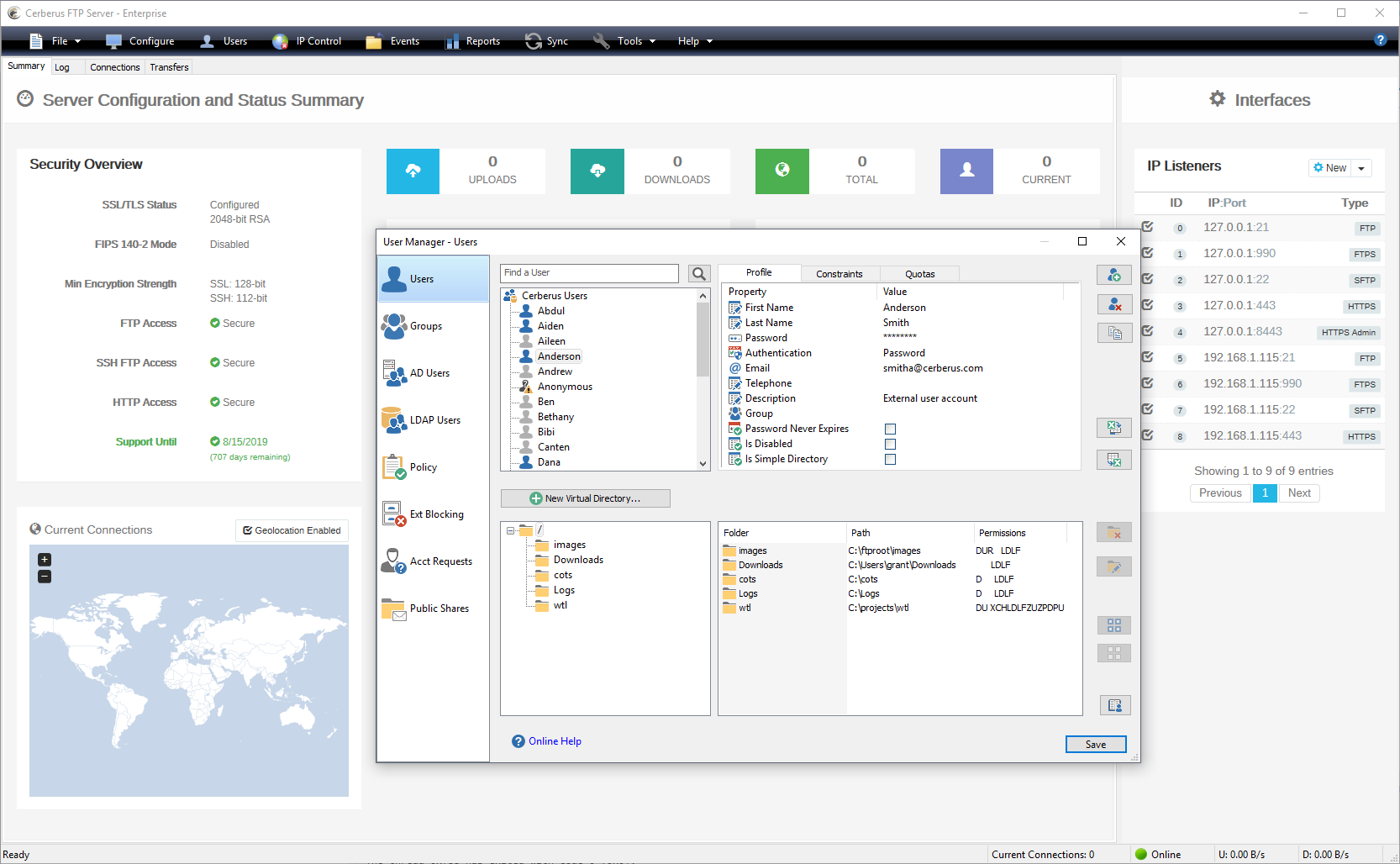Select Users in User Manager sidebar

tap(433, 279)
